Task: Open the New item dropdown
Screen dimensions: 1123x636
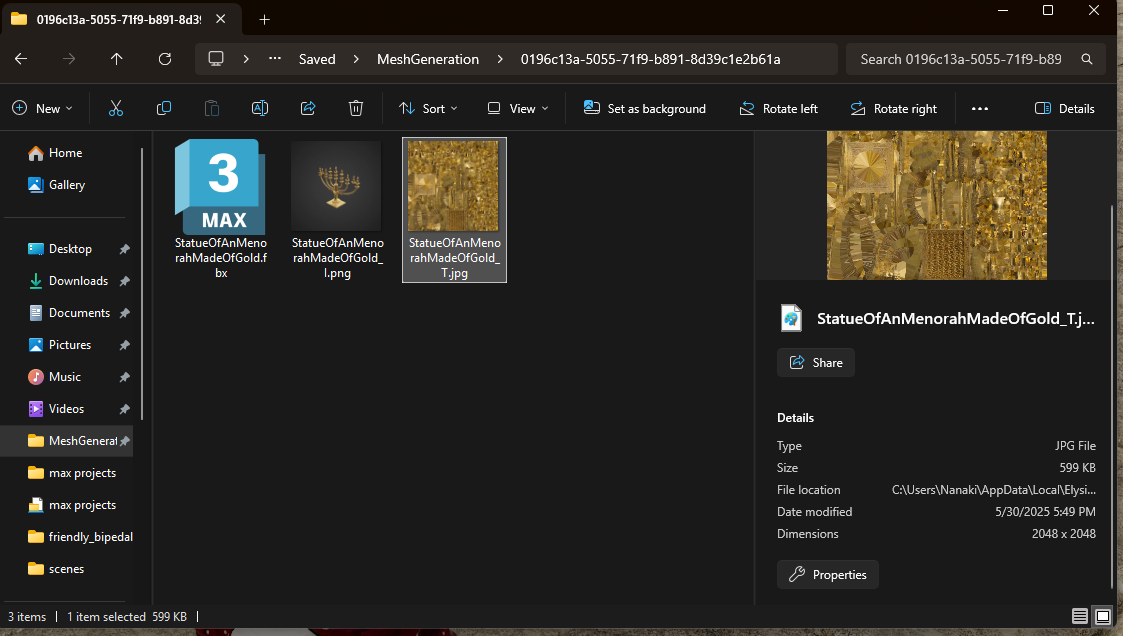Action: point(41,108)
